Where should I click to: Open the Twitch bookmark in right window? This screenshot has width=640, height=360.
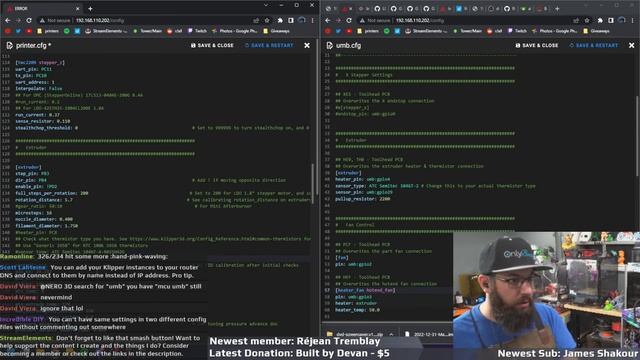517,31
